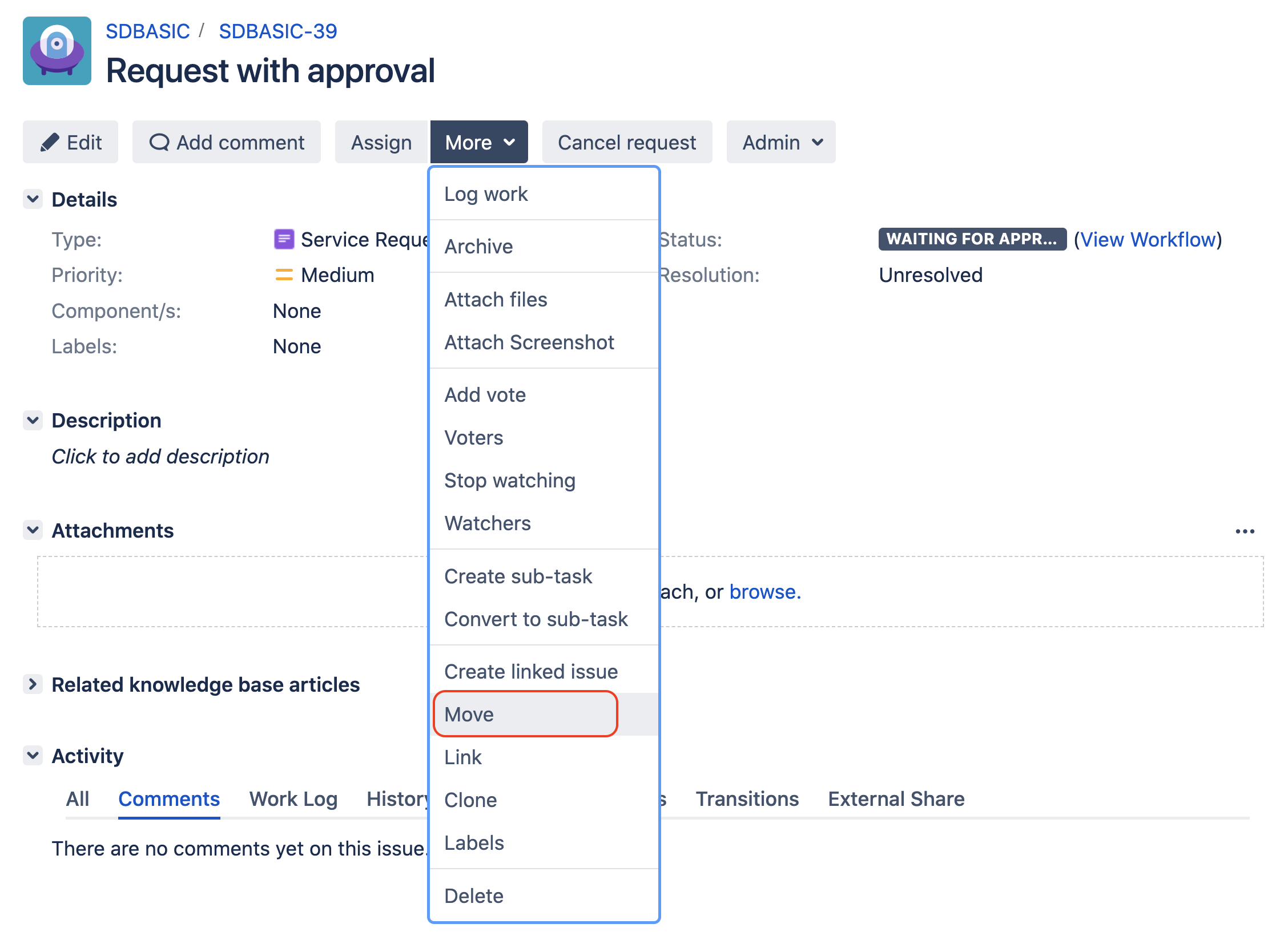Click the pencil Edit button
Viewport: 1288px width, 944px height.
(70, 142)
